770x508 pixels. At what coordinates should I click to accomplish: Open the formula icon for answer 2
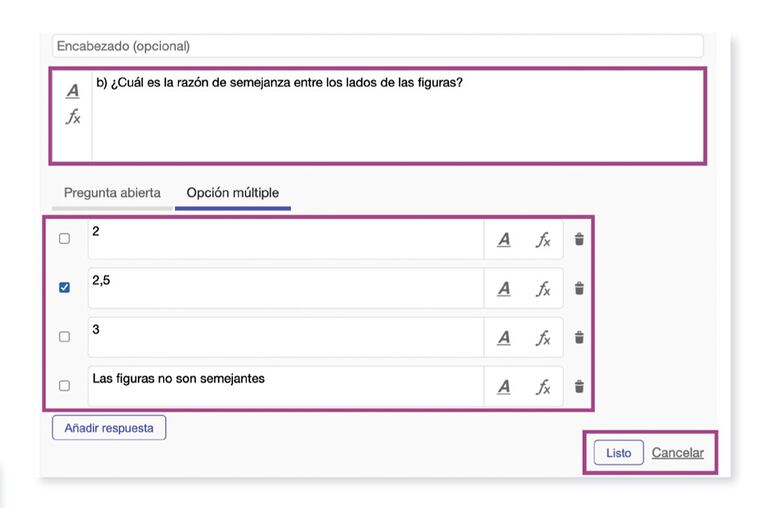point(542,239)
